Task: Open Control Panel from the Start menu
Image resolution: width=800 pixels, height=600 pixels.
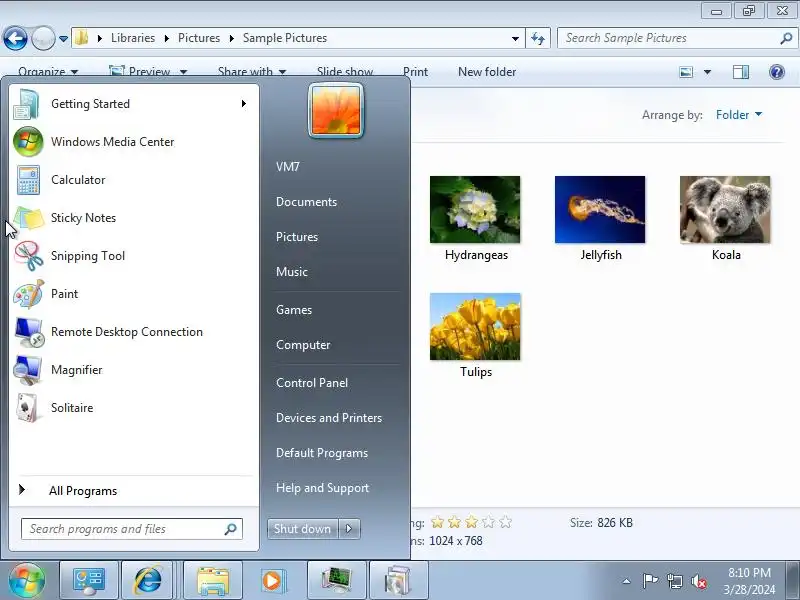Action: coord(312,383)
